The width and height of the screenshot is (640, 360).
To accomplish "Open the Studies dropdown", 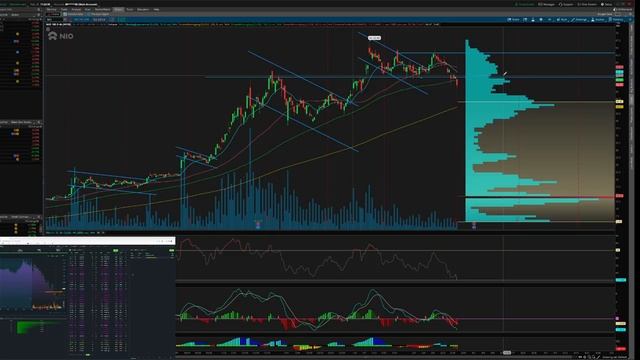I will click(x=598, y=20).
